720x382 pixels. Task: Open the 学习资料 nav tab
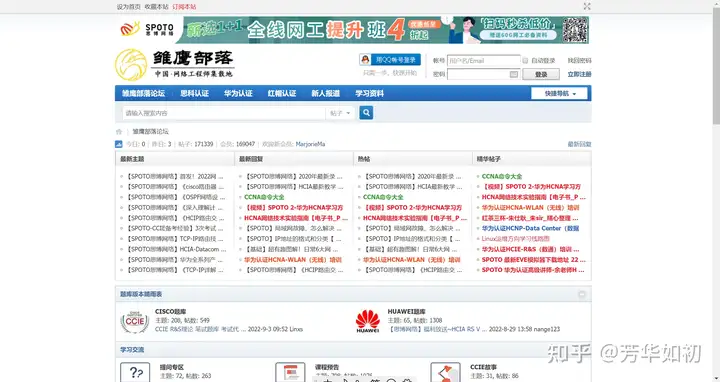coord(369,93)
